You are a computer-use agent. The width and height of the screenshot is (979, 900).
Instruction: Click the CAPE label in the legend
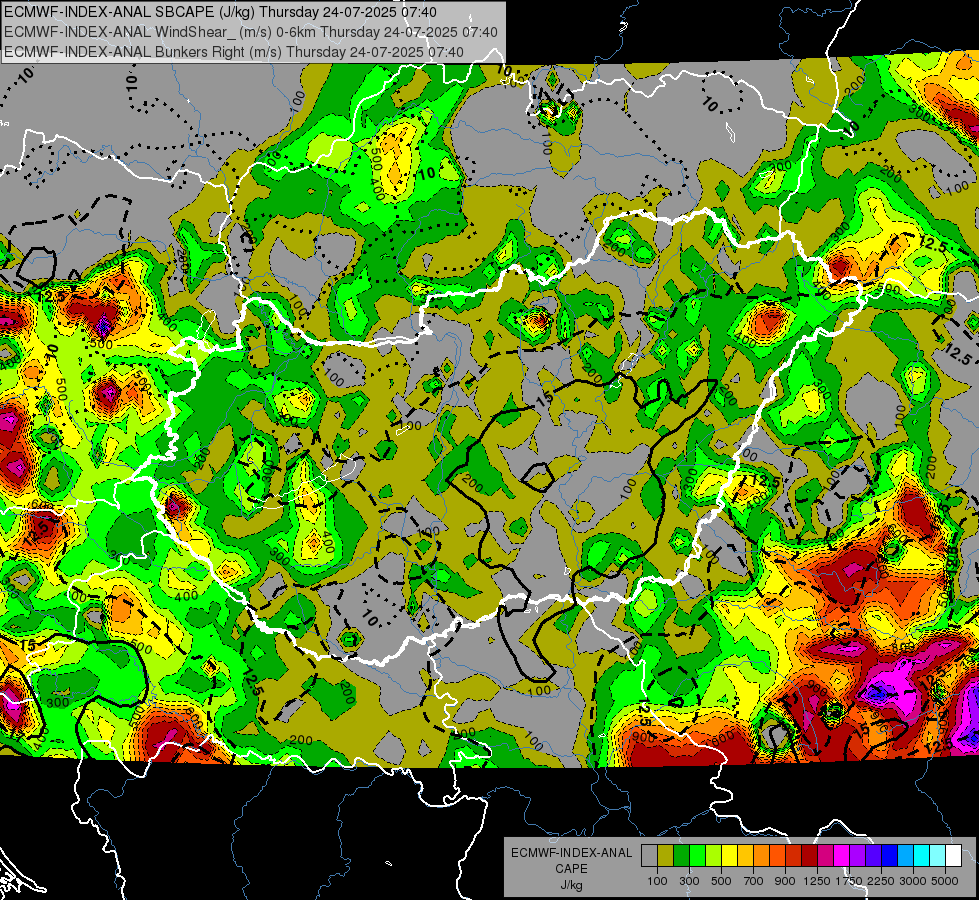pyautogui.click(x=571, y=868)
